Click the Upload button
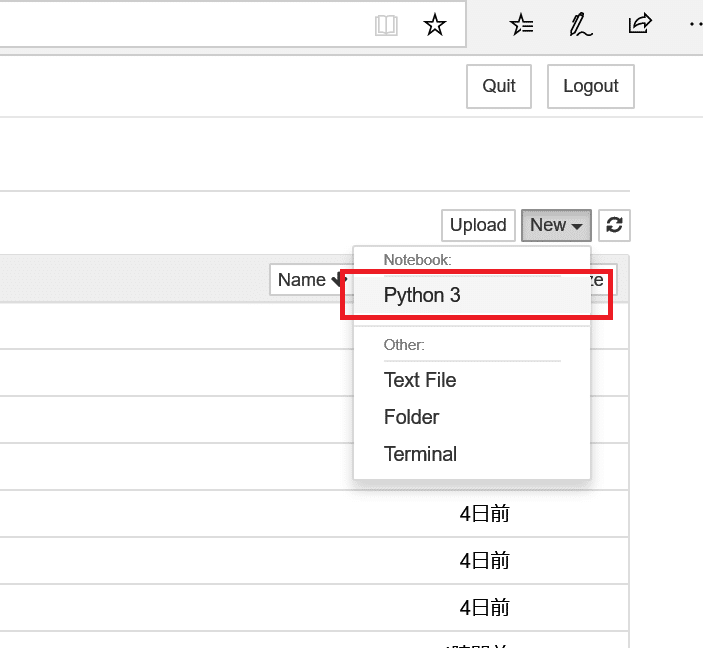The width and height of the screenshot is (703, 648). coord(478,225)
